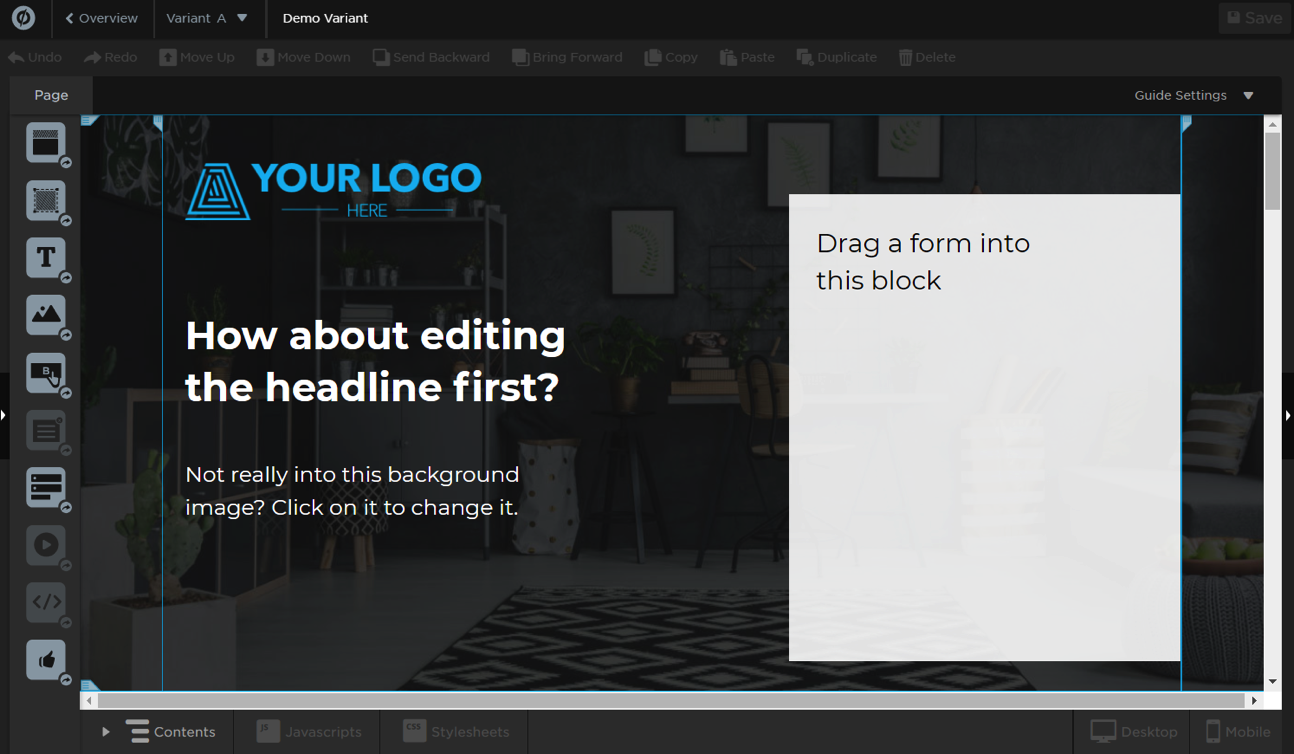Switch to Desktop view
Screen dimensions: 1294x754
1133,731
